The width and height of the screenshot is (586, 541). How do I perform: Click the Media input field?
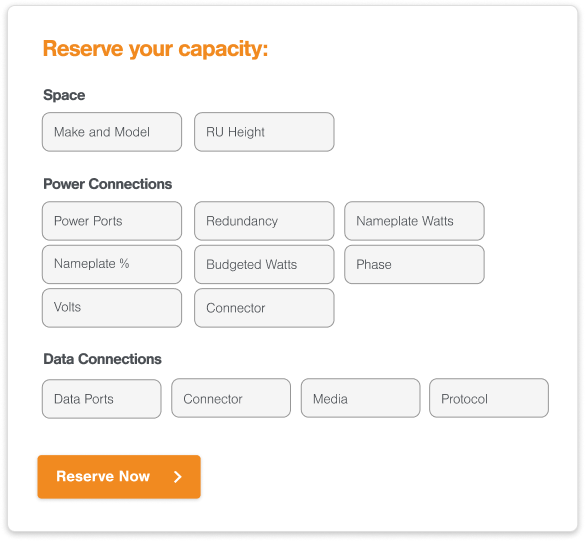tap(360, 398)
